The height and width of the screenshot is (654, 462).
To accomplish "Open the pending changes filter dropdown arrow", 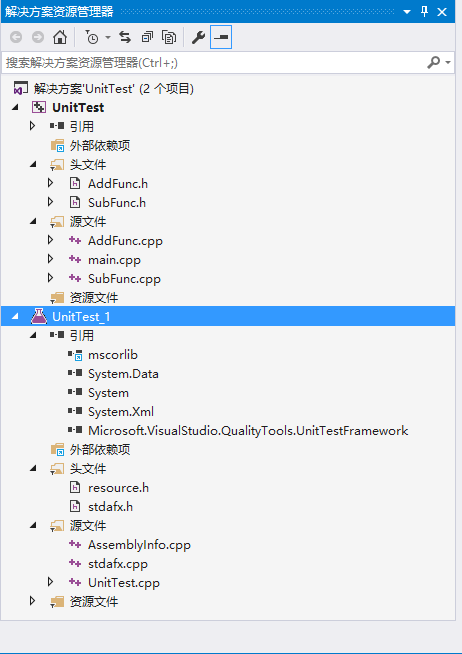I will click(108, 37).
